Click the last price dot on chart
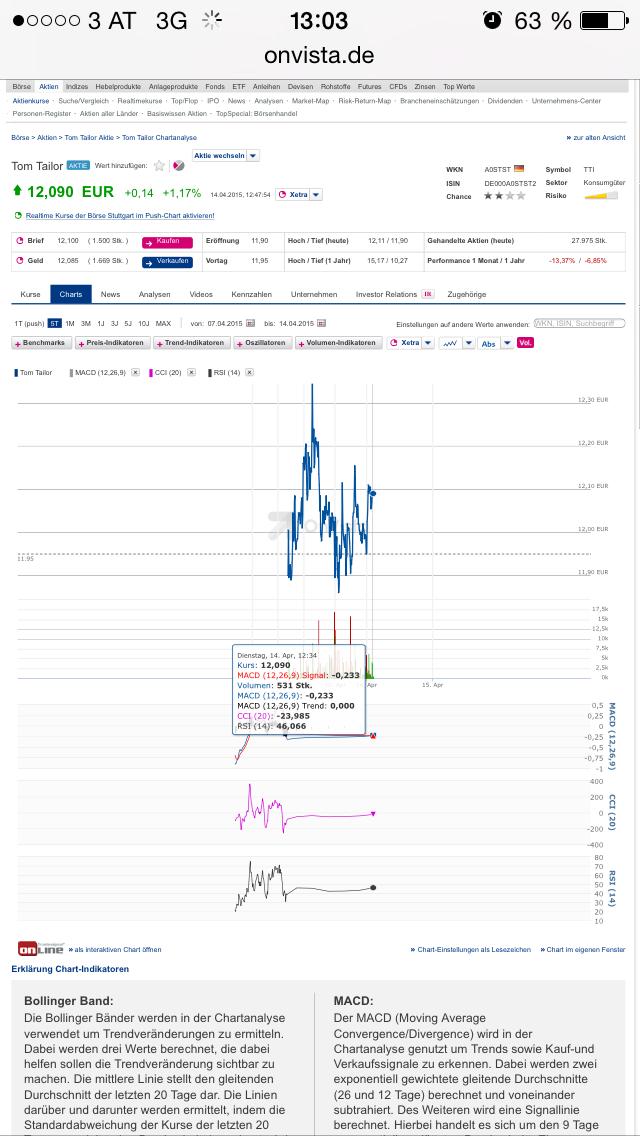640x1136 pixels. 373,493
